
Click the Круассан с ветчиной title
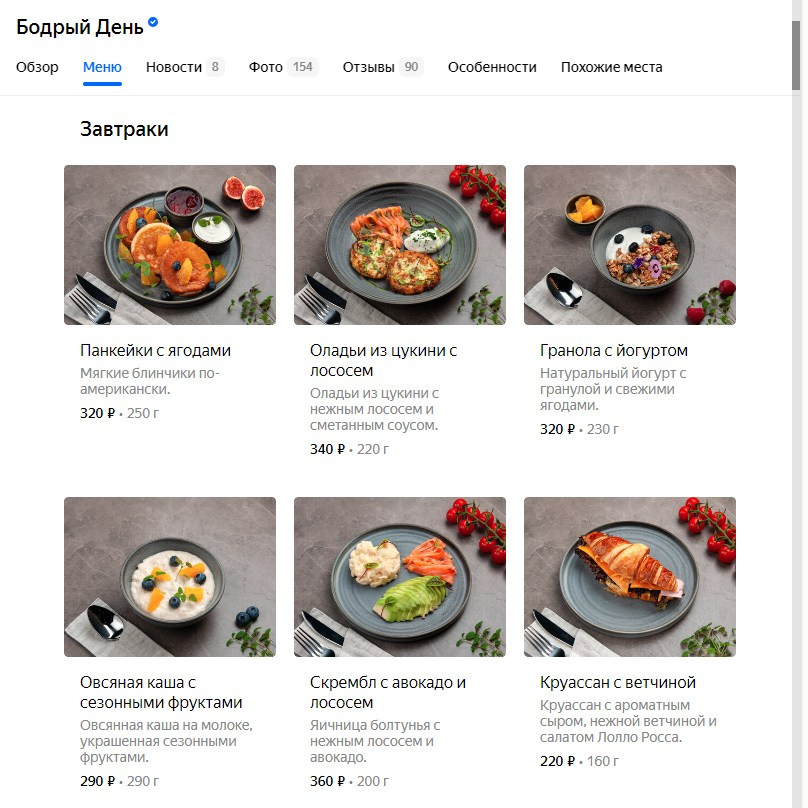coord(618,682)
